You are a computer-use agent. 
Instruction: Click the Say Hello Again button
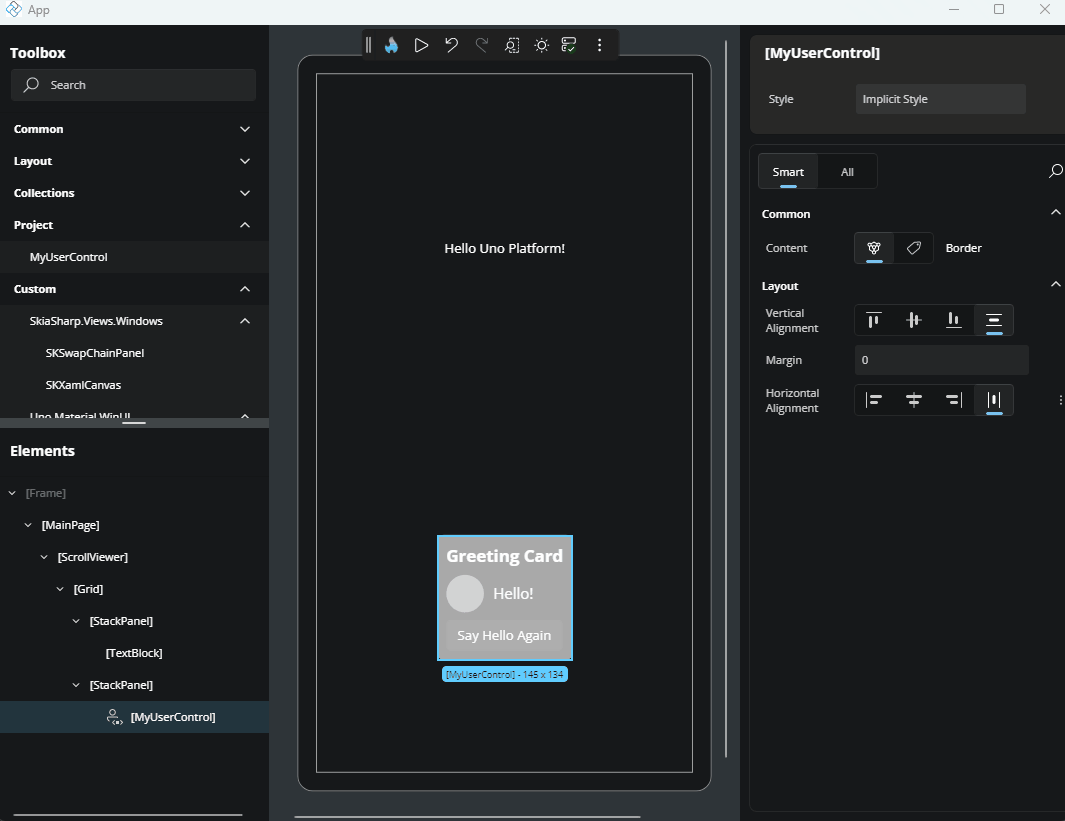coord(505,635)
